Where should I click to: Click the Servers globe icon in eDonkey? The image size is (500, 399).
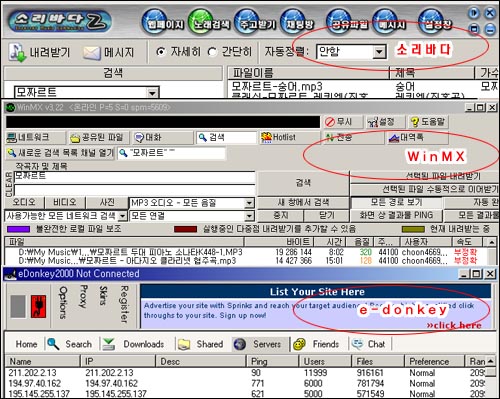coord(239,344)
